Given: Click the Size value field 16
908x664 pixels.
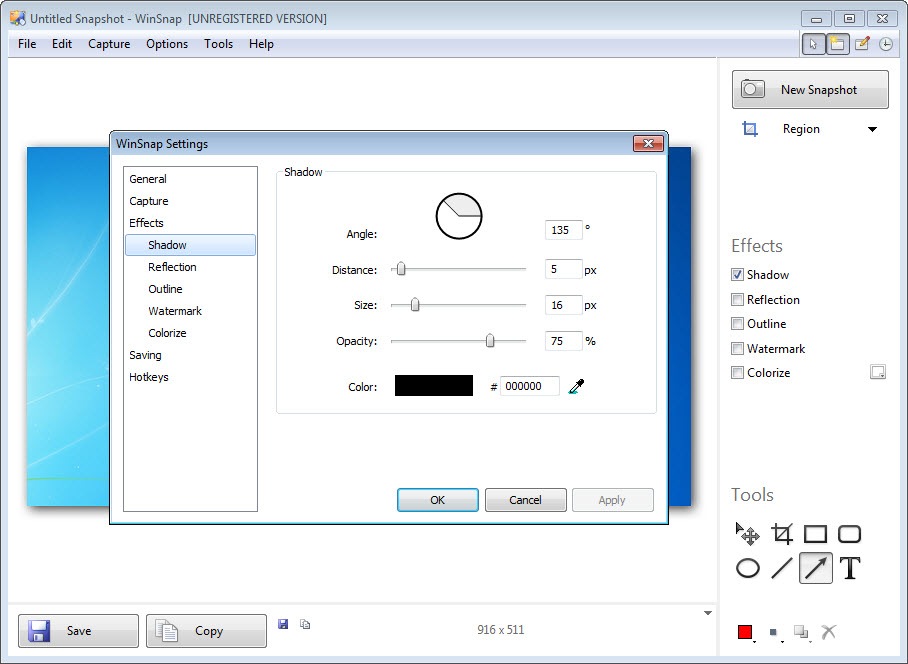Looking at the screenshot, I should (563, 305).
